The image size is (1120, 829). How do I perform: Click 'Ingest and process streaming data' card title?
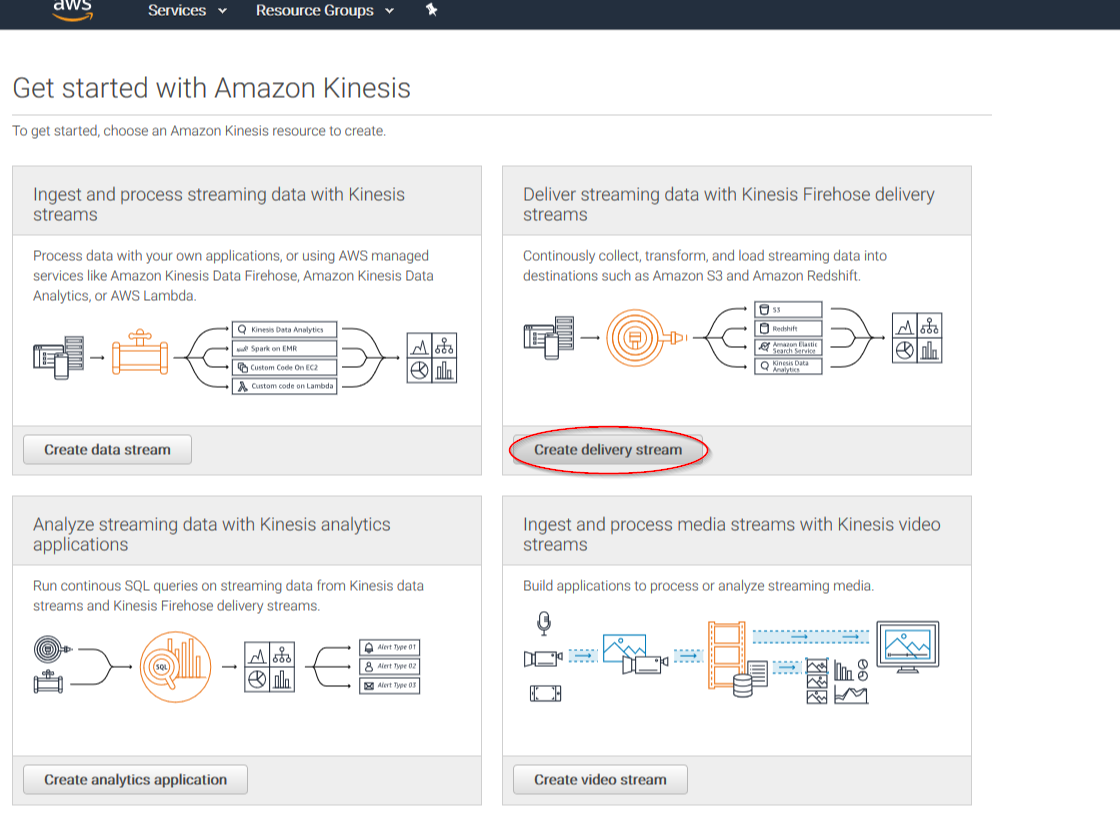pyautogui.click(x=219, y=204)
